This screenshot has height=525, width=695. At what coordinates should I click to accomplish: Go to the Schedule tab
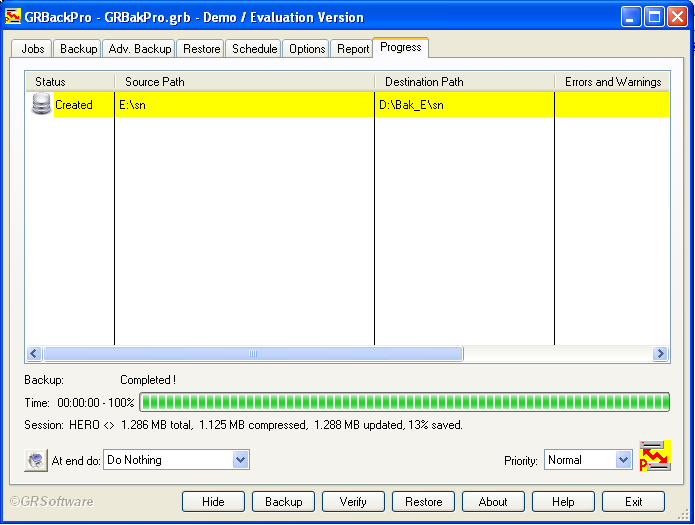click(254, 49)
